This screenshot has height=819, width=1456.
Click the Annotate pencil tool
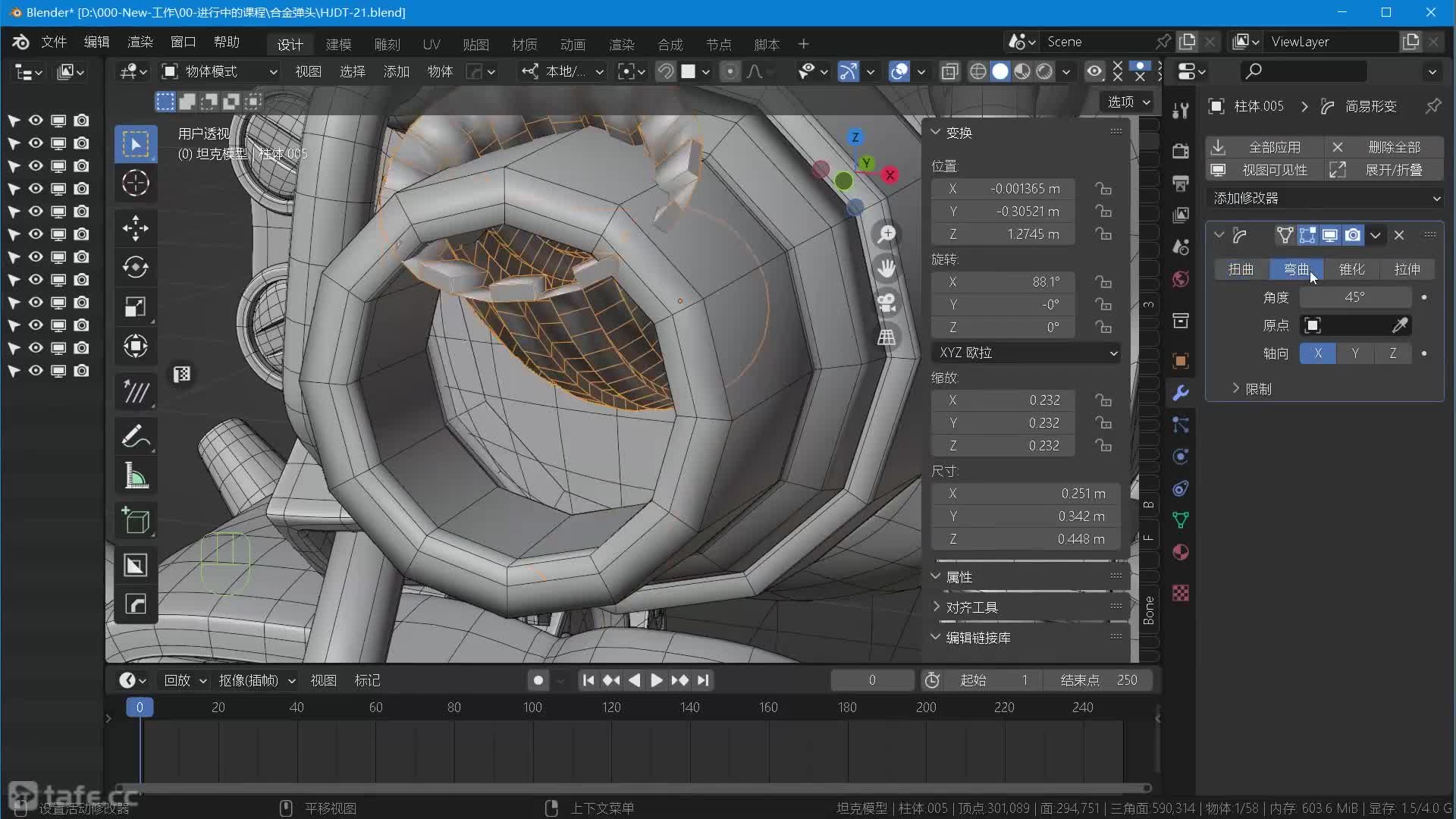(x=136, y=437)
